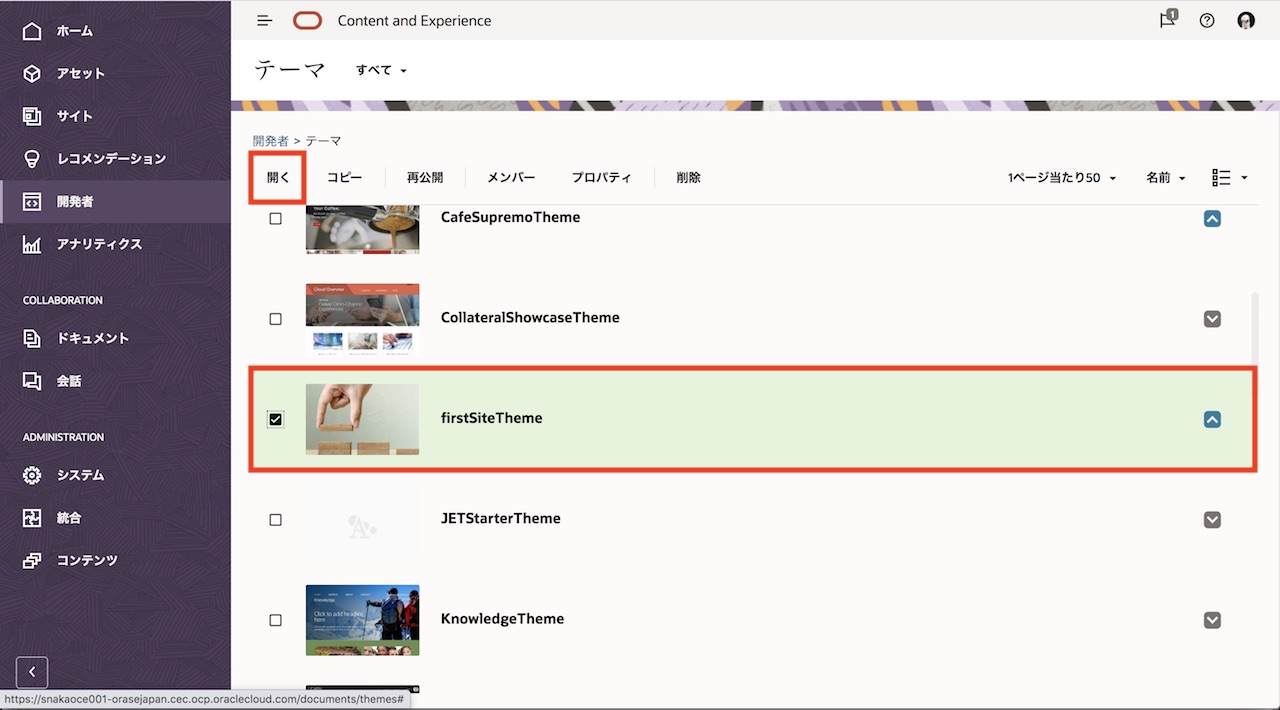
Task: Click the 開く button in toolbar
Action: pyautogui.click(x=278, y=177)
